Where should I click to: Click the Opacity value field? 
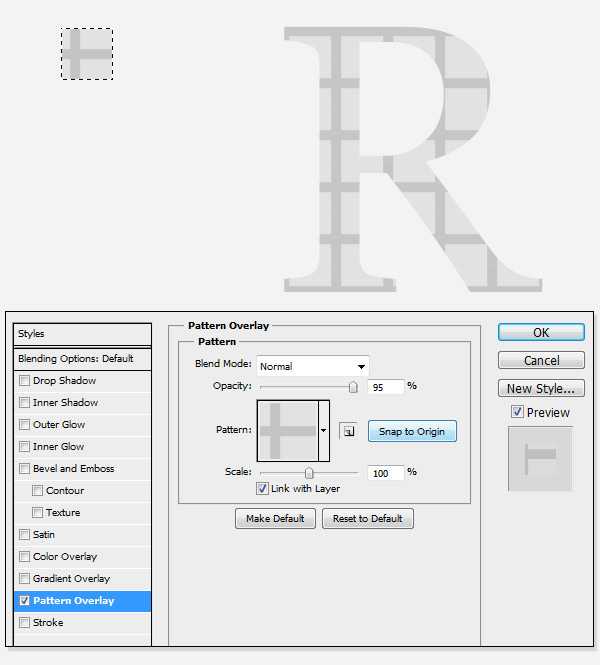click(385, 387)
